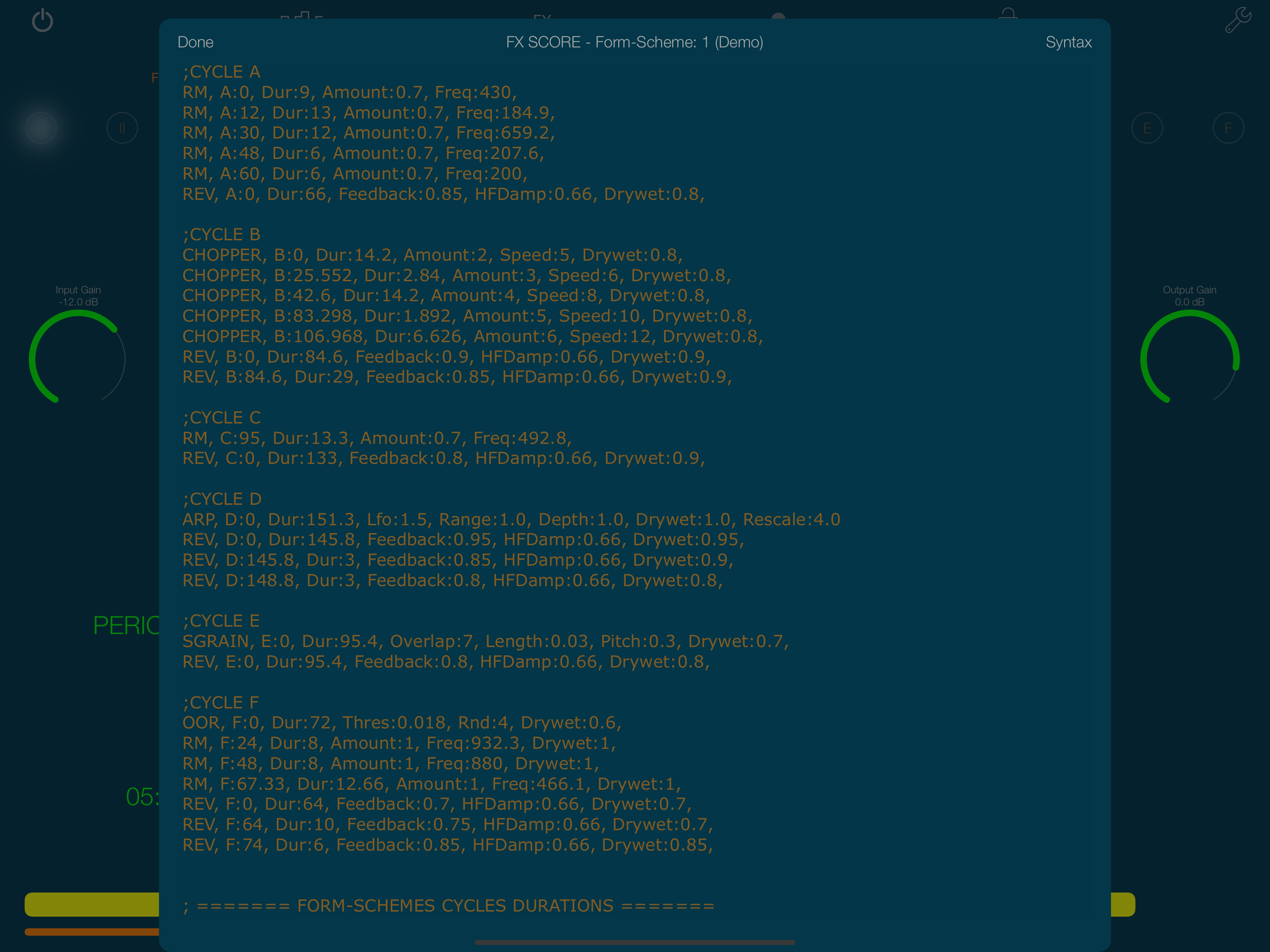
Task: Click line 'REV, E:0, Dur:95.4'
Action: (x=446, y=661)
